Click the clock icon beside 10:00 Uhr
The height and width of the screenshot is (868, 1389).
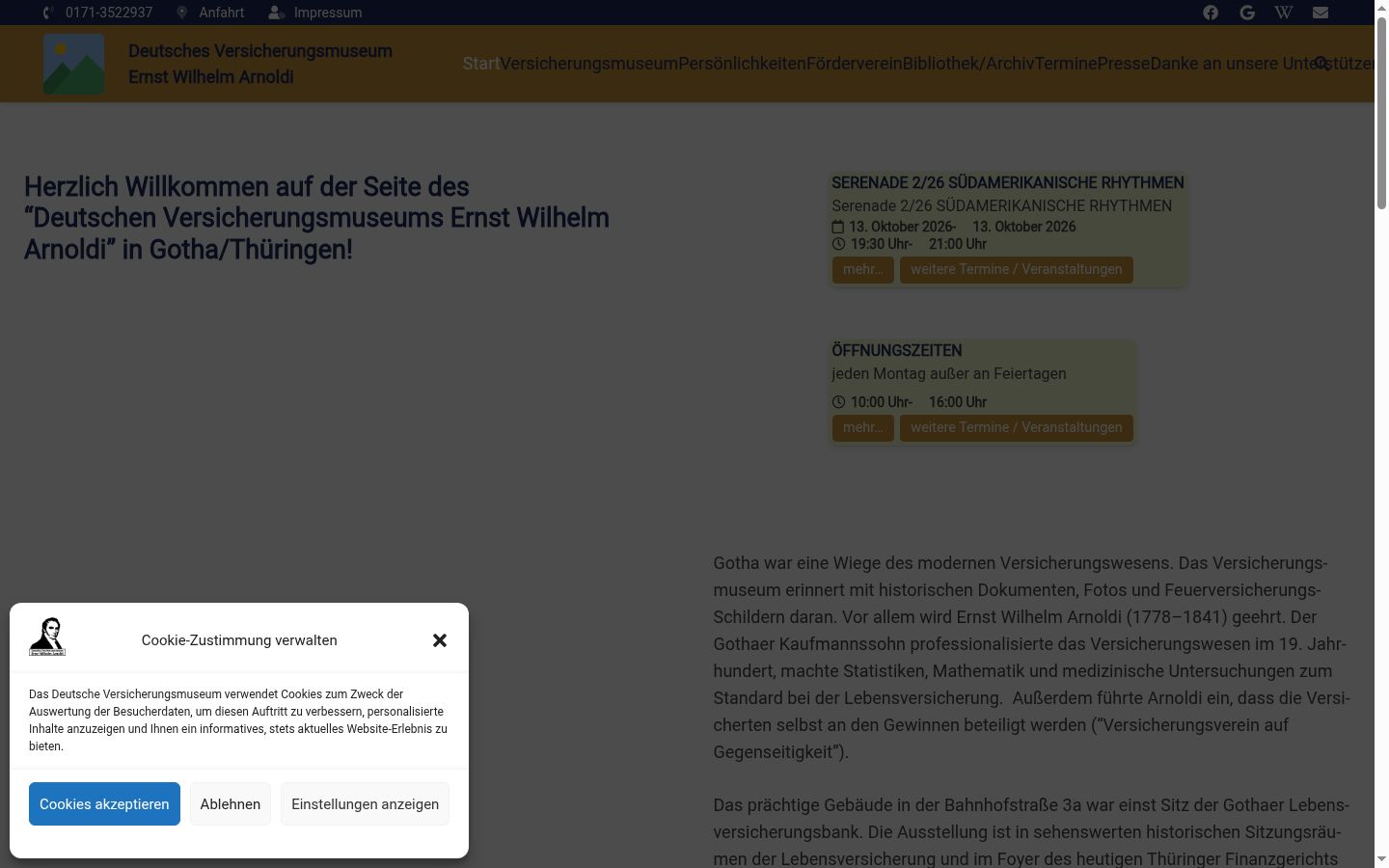(838, 402)
